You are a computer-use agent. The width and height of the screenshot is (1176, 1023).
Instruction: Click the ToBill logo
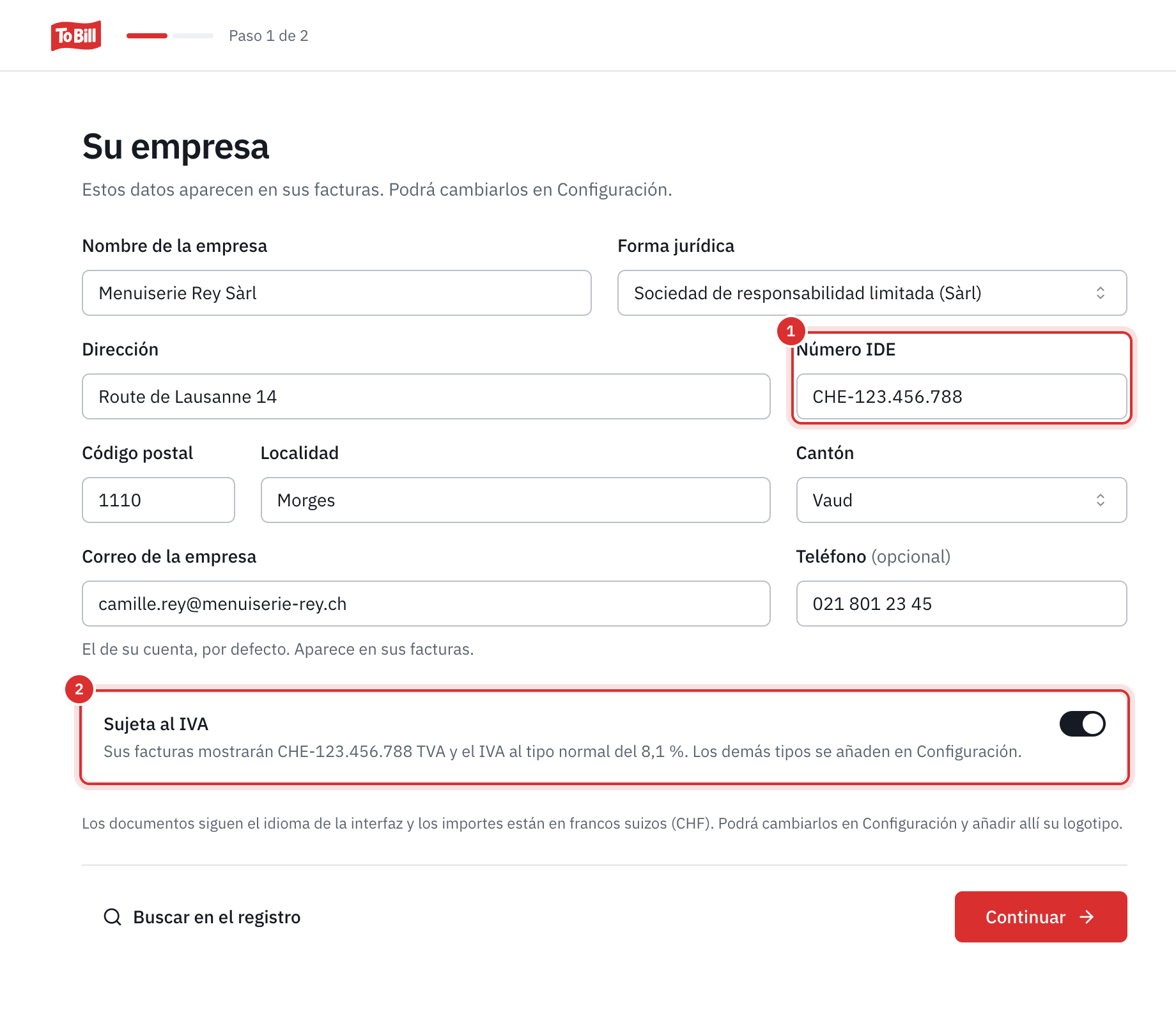click(76, 36)
